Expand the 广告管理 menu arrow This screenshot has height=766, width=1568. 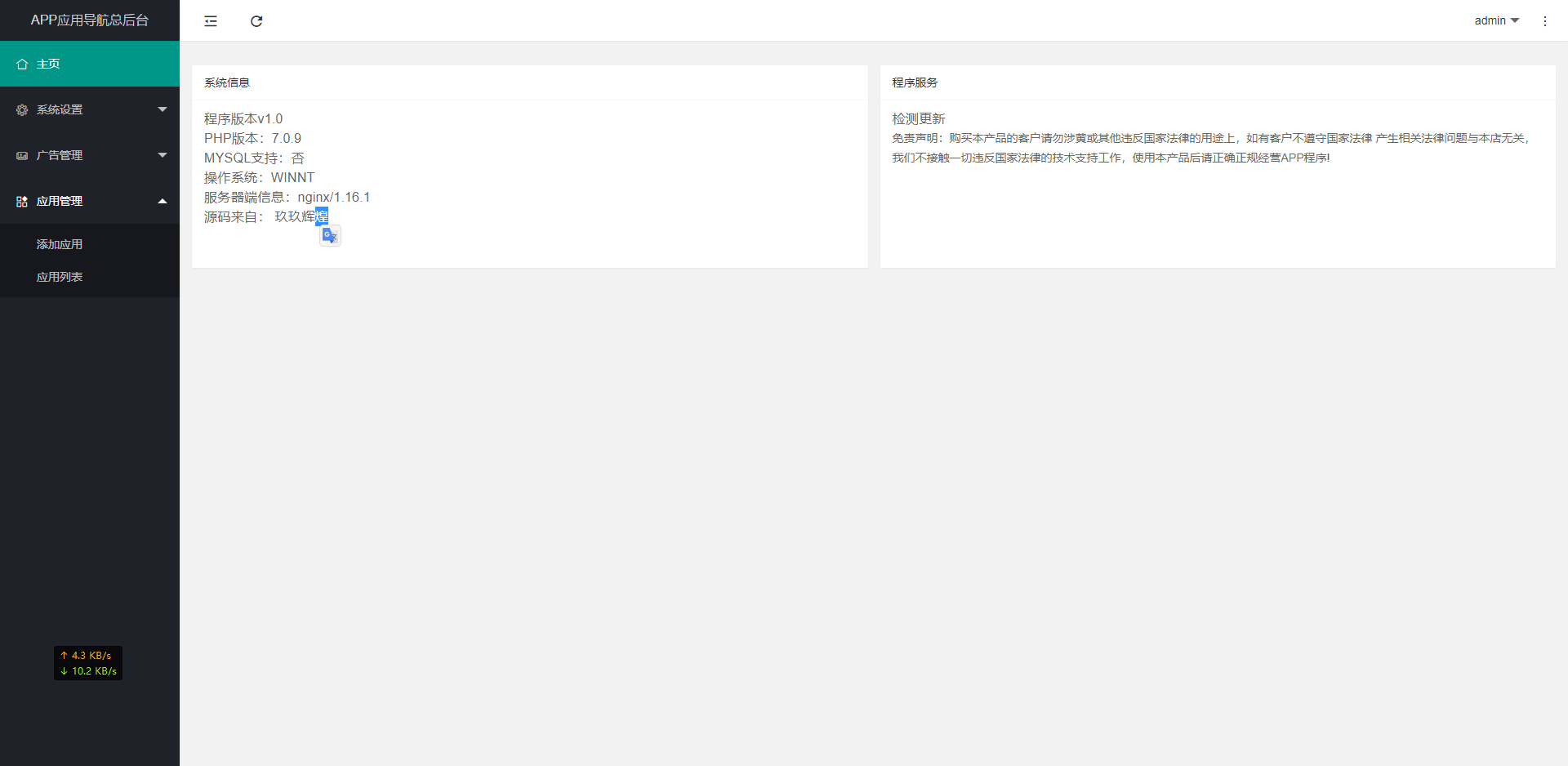(163, 155)
